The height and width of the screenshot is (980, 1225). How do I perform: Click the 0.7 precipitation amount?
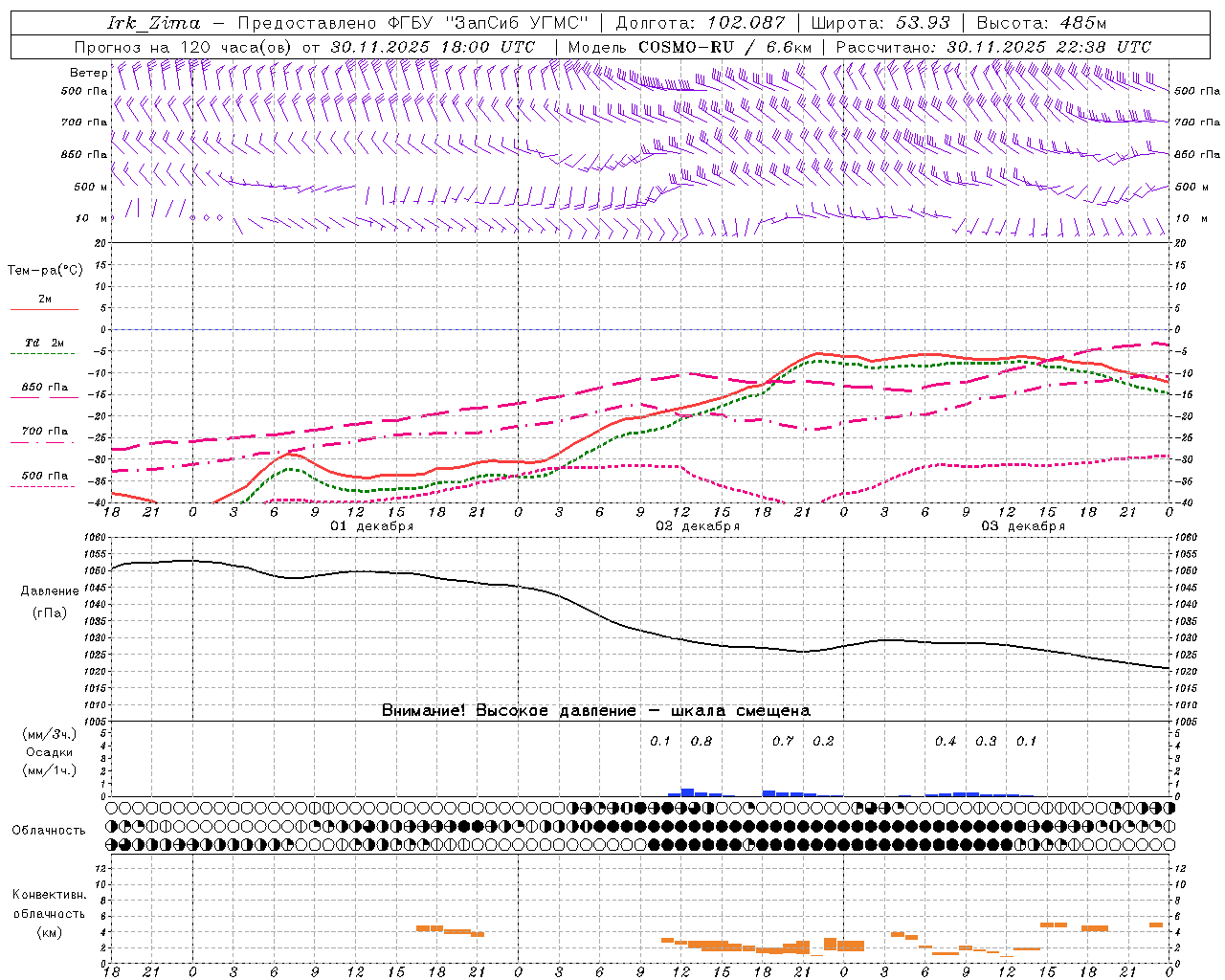(x=783, y=742)
